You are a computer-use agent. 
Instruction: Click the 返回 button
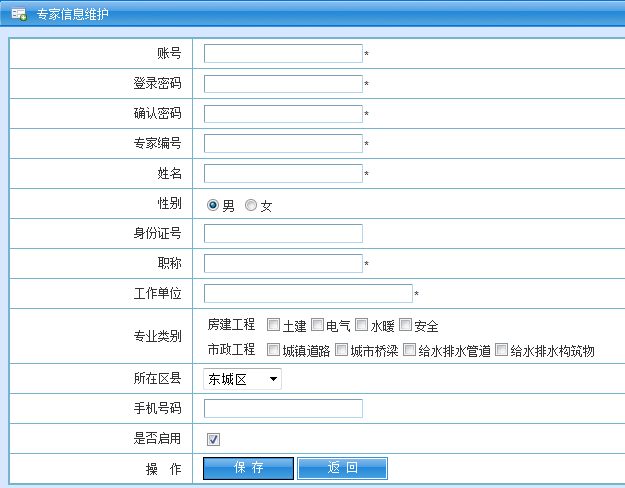342,468
